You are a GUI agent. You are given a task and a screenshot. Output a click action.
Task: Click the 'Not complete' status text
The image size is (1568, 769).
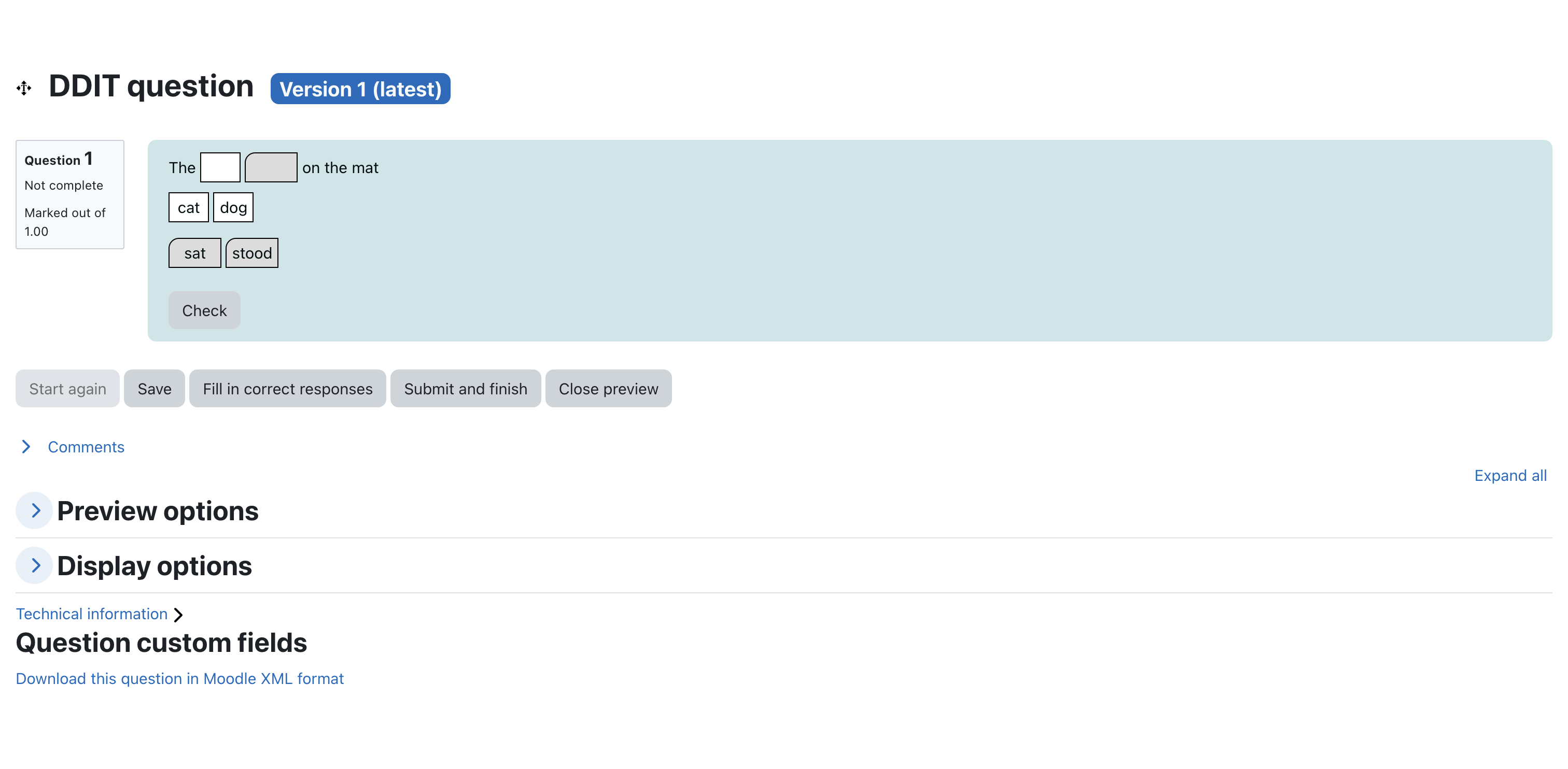(x=63, y=186)
